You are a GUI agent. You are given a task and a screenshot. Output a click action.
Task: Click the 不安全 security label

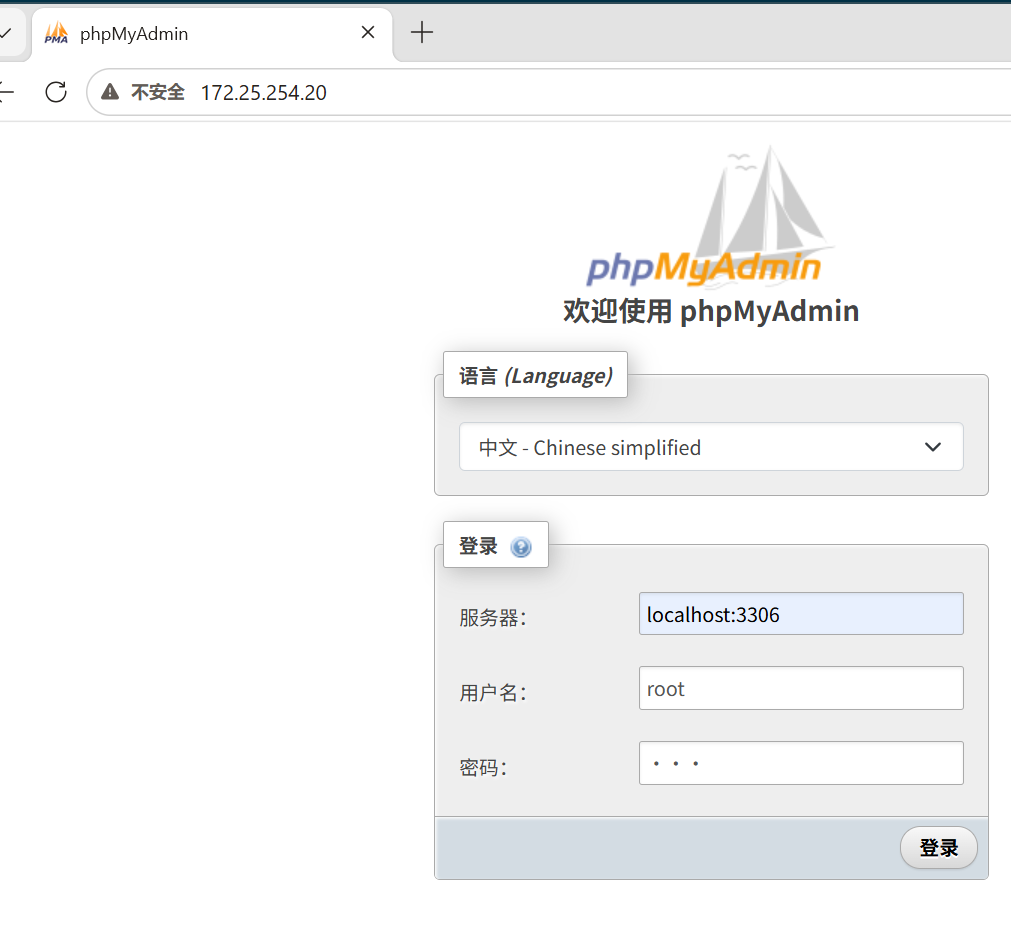point(158,92)
